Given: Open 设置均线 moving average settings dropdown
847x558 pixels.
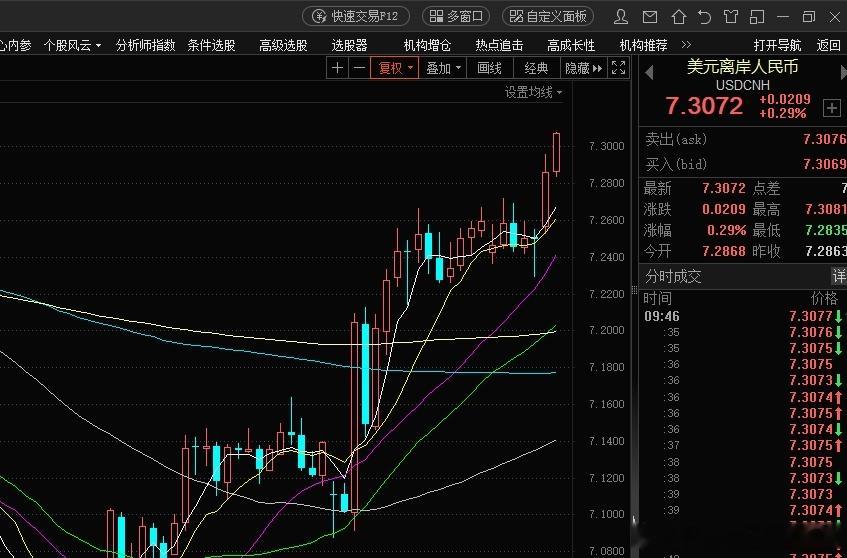Looking at the screenshot, I should (x=533, y=92).
